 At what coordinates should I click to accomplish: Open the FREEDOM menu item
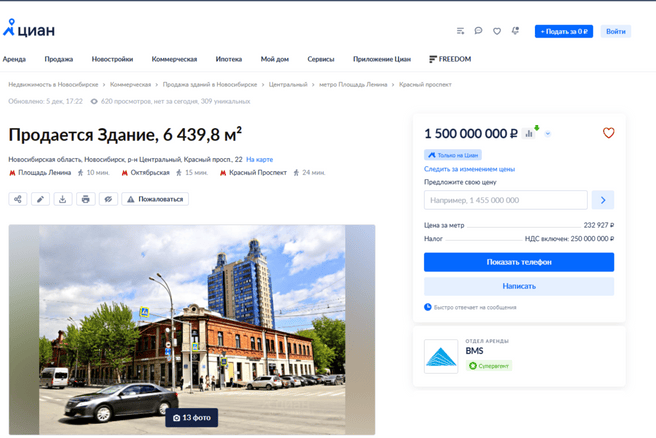point(450,59)
